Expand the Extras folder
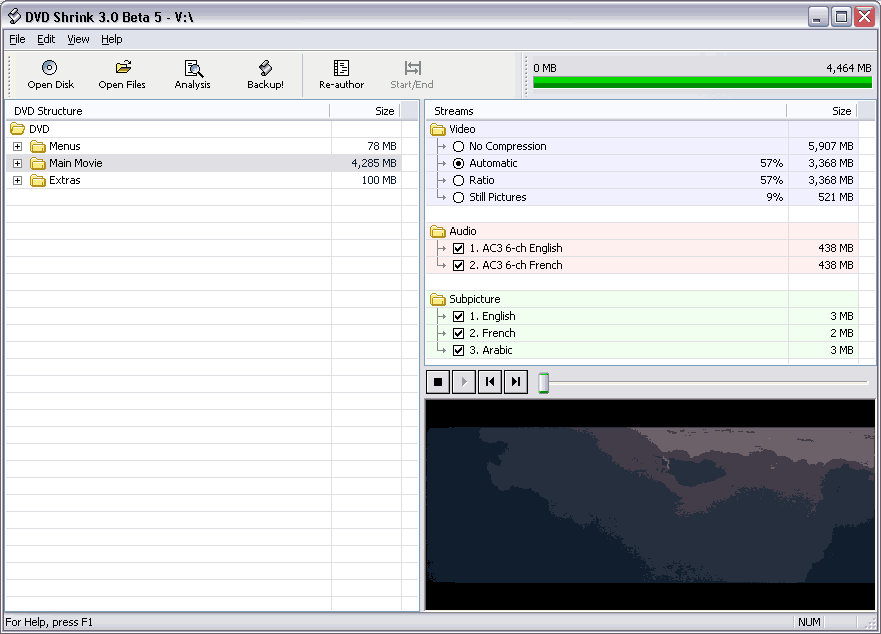 (17, 180)
